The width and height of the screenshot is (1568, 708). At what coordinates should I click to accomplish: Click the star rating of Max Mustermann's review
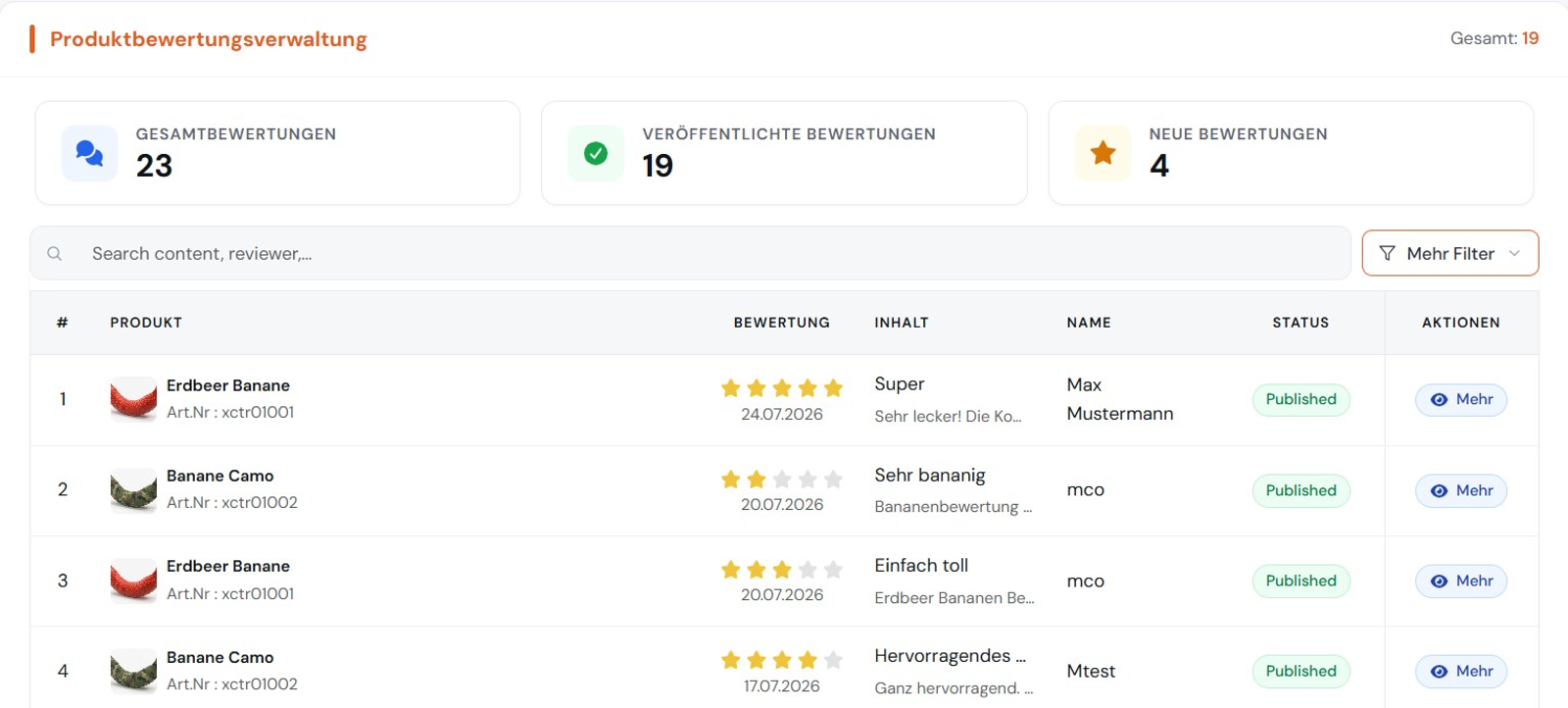(782, 388)
